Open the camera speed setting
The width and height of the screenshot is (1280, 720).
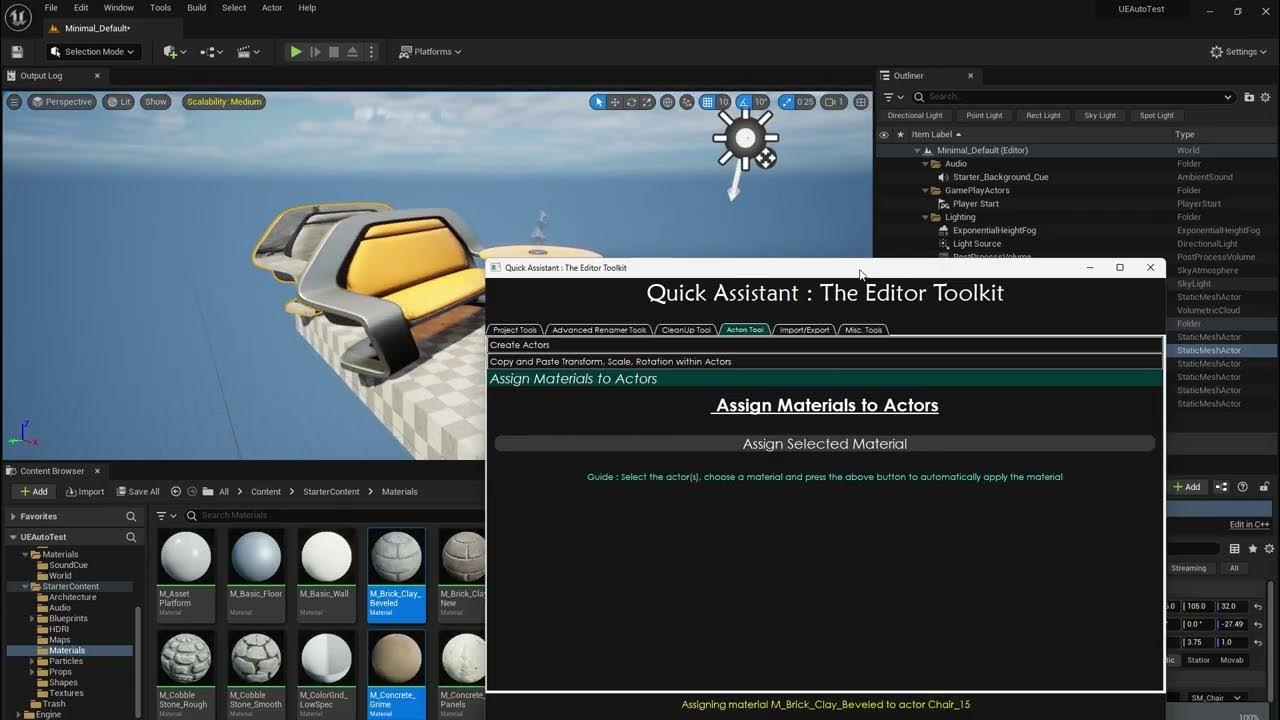[x=836, y=102]
